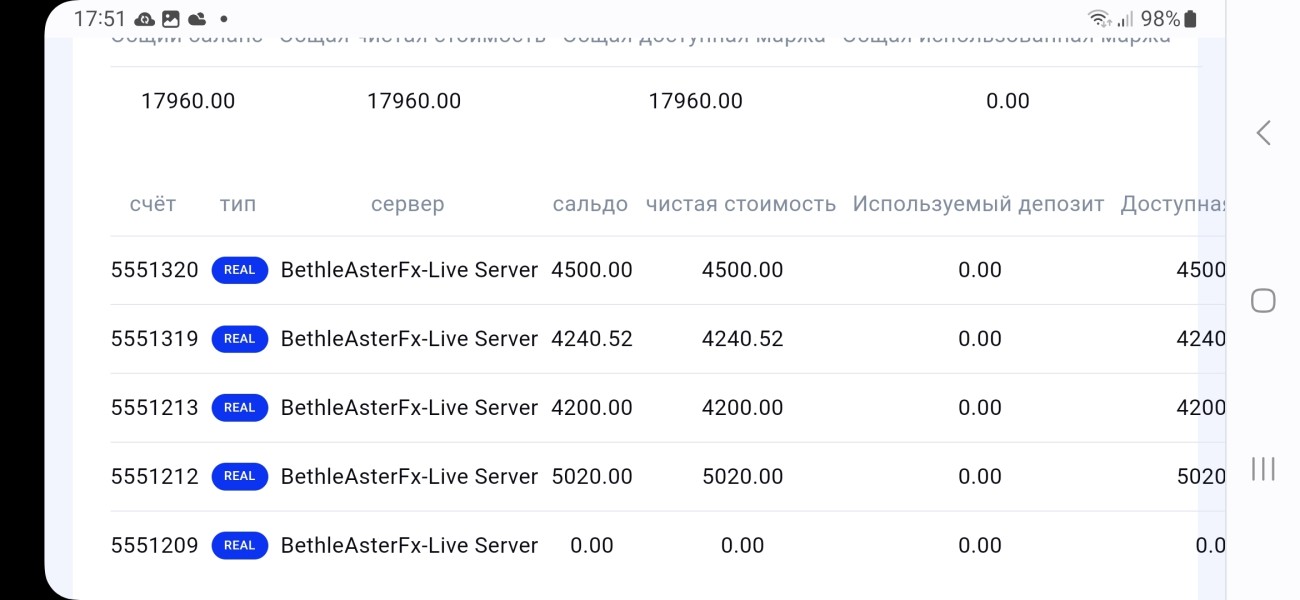This screenshot has height=600, width=1300.
Task: Tap the Android back chevron
Action: pyautogui.click(x=1264, y=133)
